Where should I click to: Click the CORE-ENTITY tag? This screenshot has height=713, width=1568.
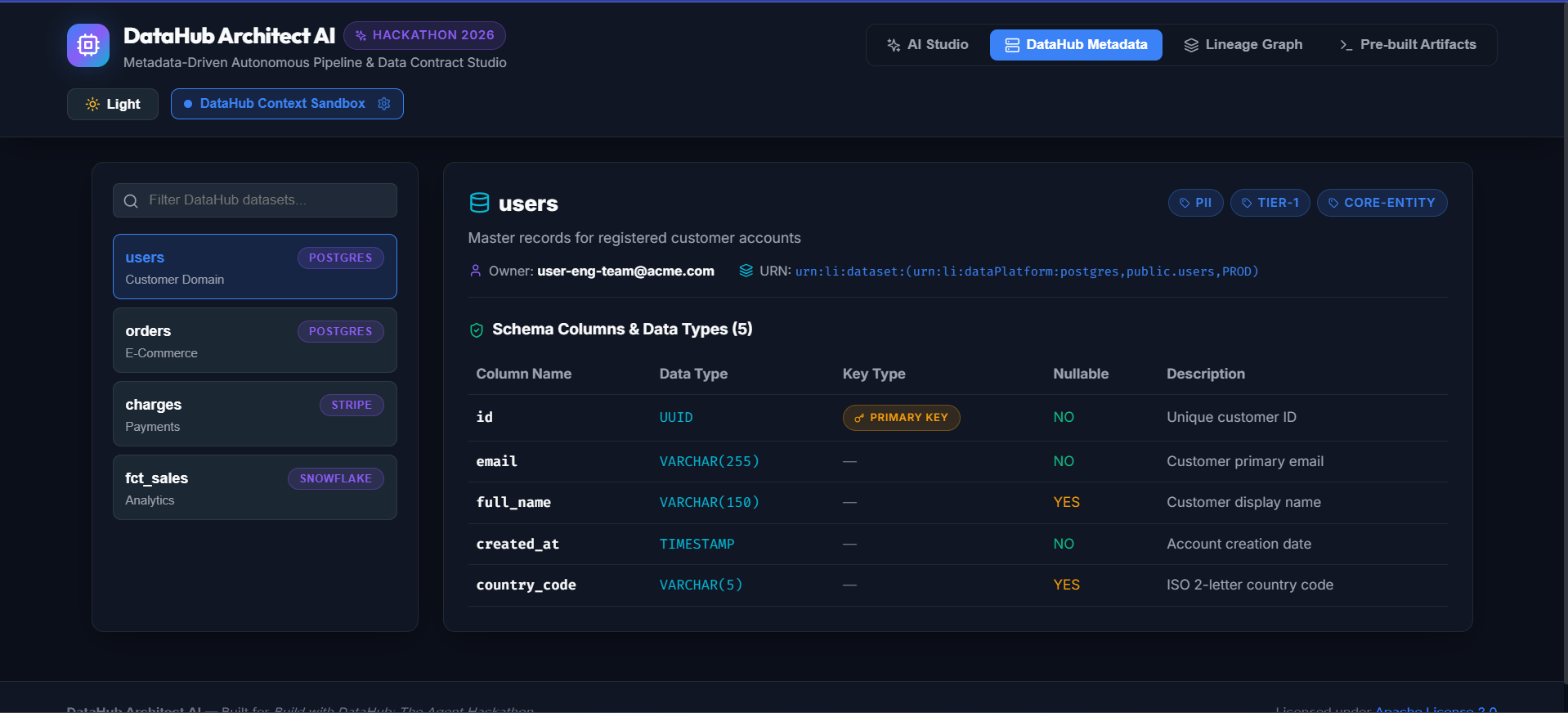(1382, 203)
